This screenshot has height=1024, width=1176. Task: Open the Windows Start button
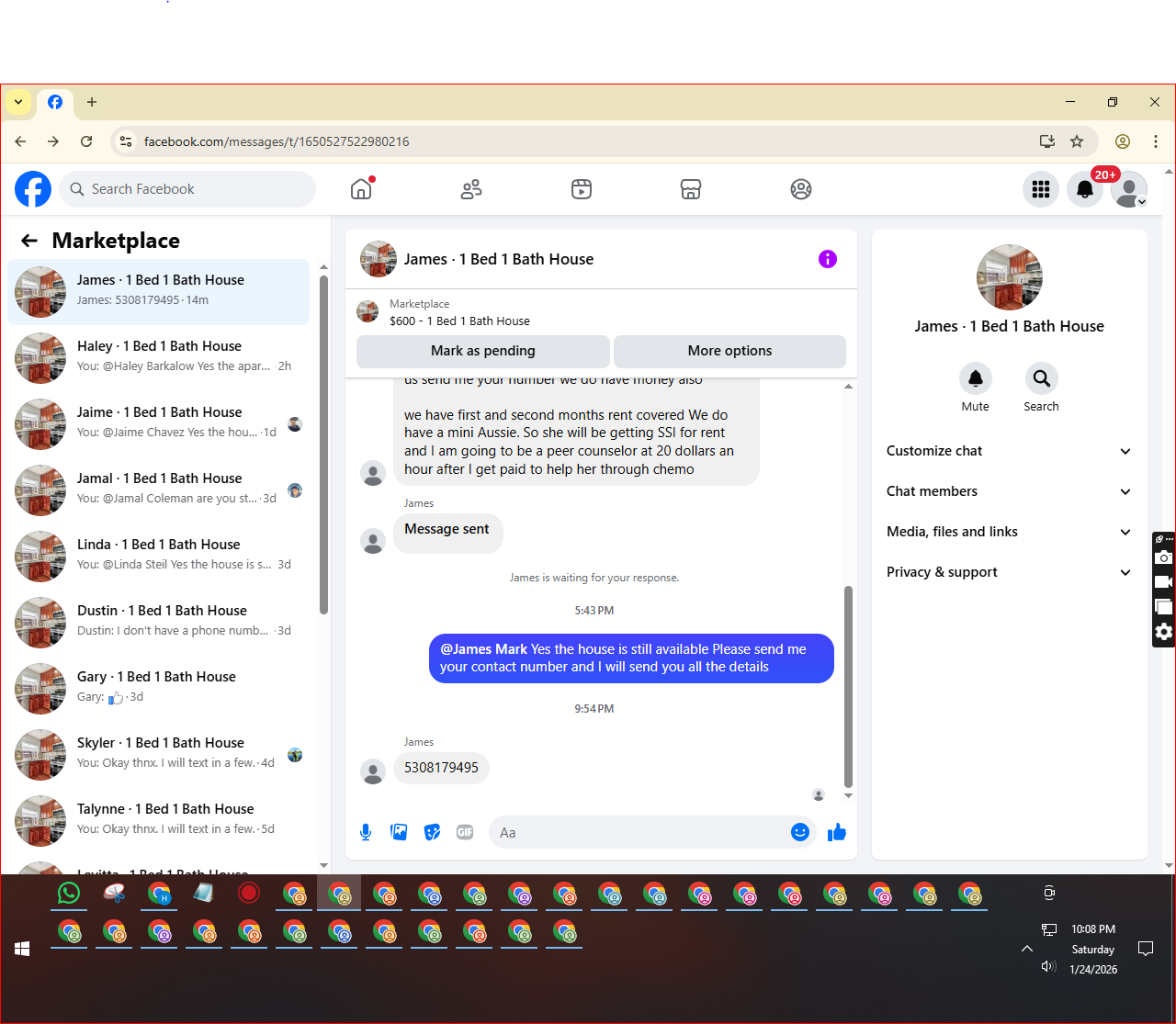click(x=23, y=949)
